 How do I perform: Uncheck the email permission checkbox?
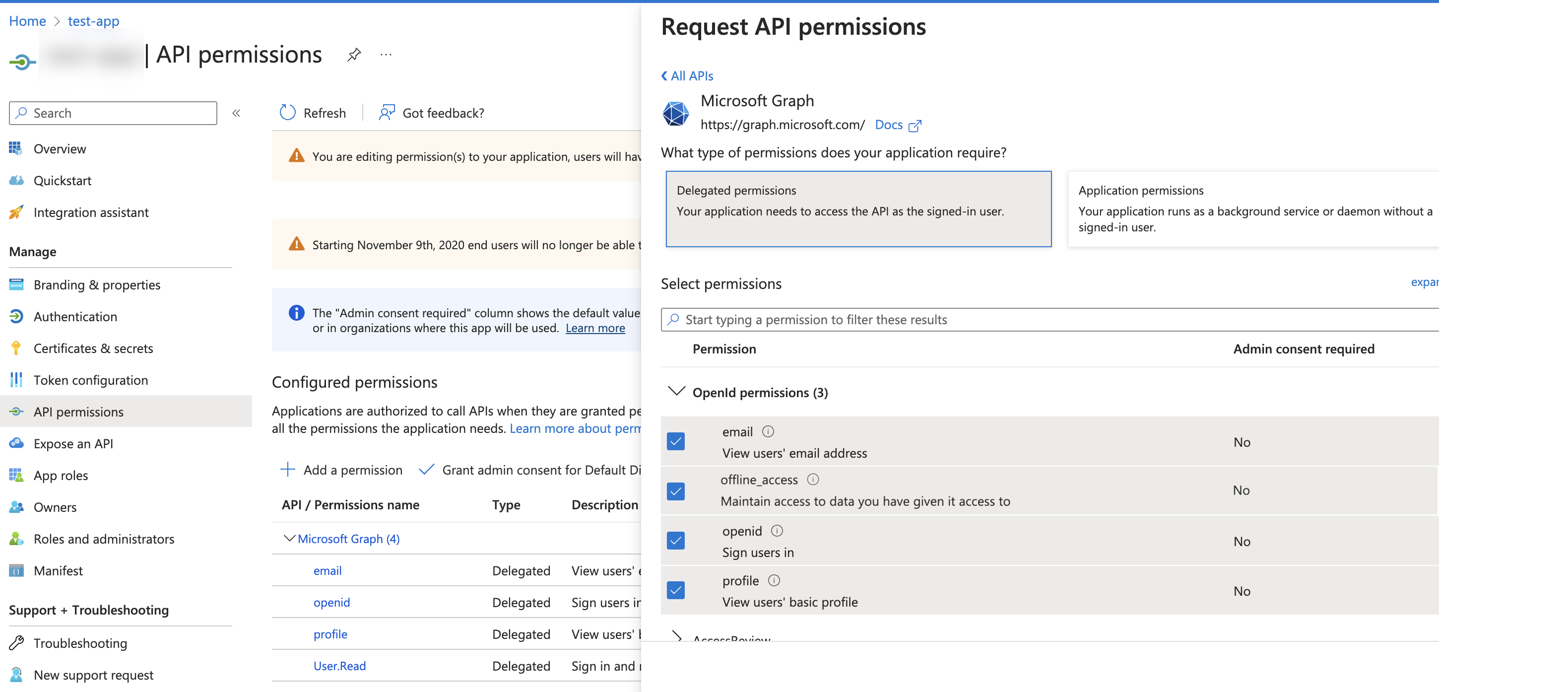coord(676,441)
